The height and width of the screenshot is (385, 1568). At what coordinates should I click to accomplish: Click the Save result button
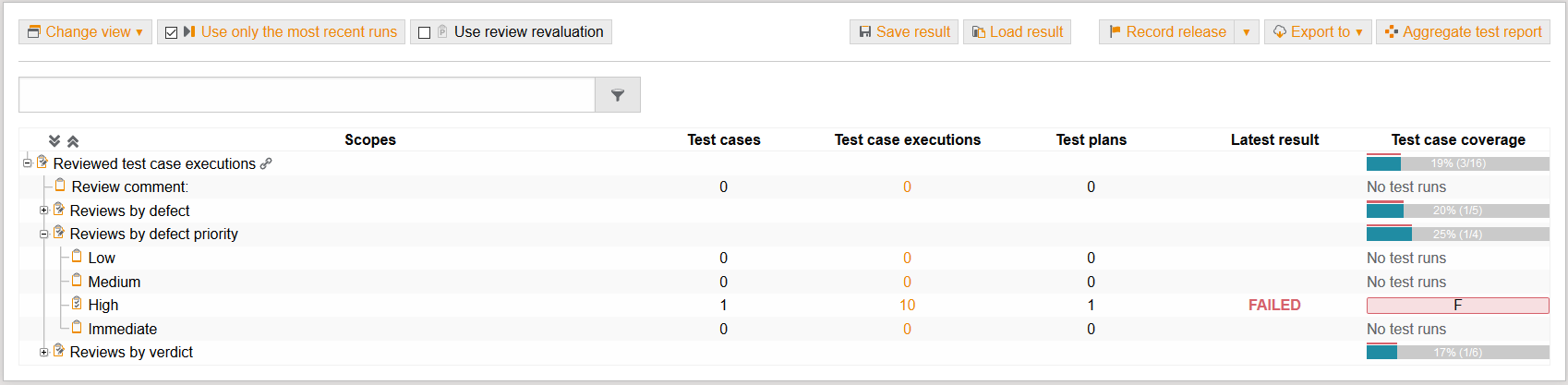[x=903, y=32]
